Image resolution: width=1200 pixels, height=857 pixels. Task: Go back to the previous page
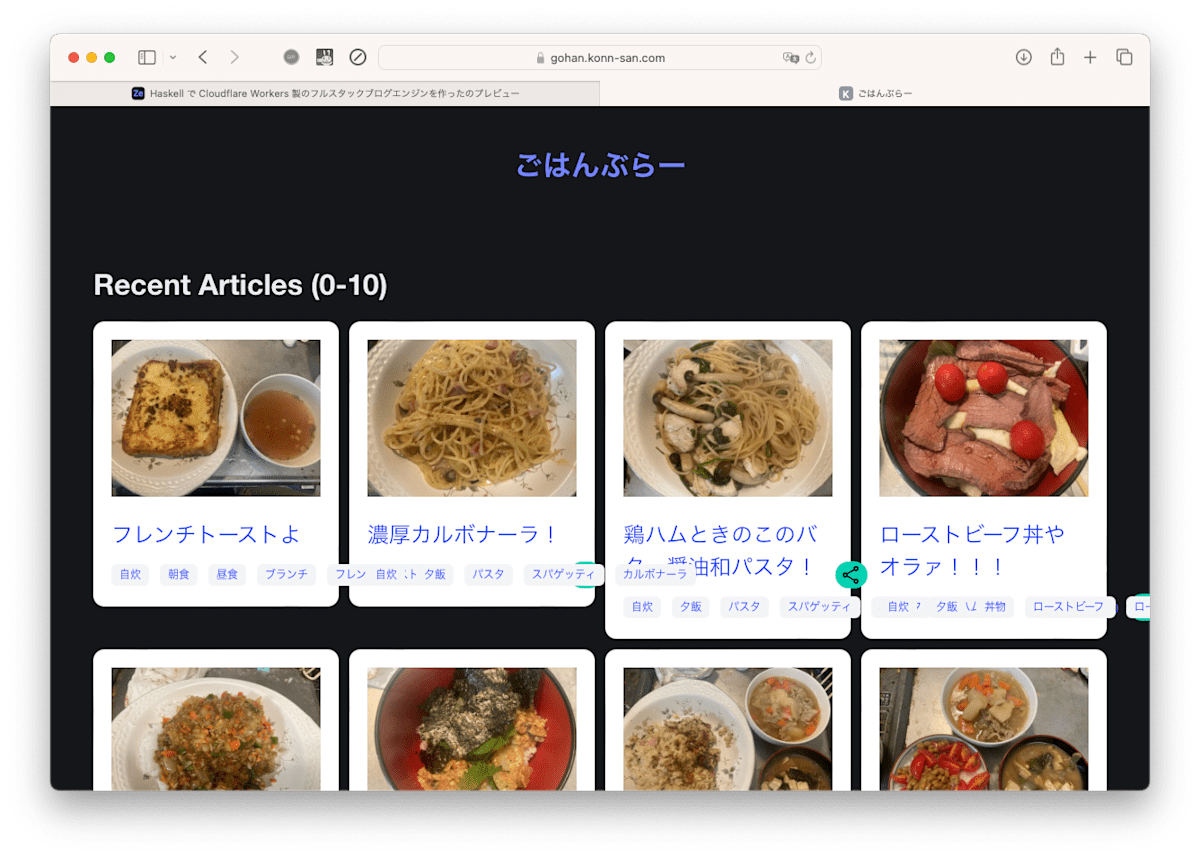click(x=203, y=58)
